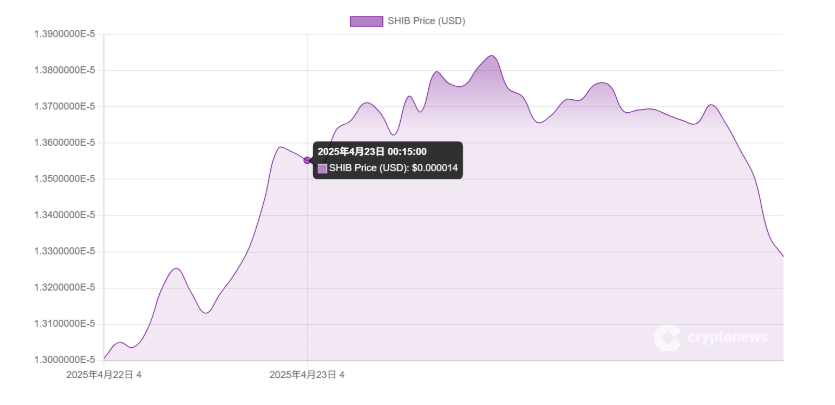Screen dimensions: 835x405
Task: Click the purple SHIB legend color box
Action: point(366,21)
